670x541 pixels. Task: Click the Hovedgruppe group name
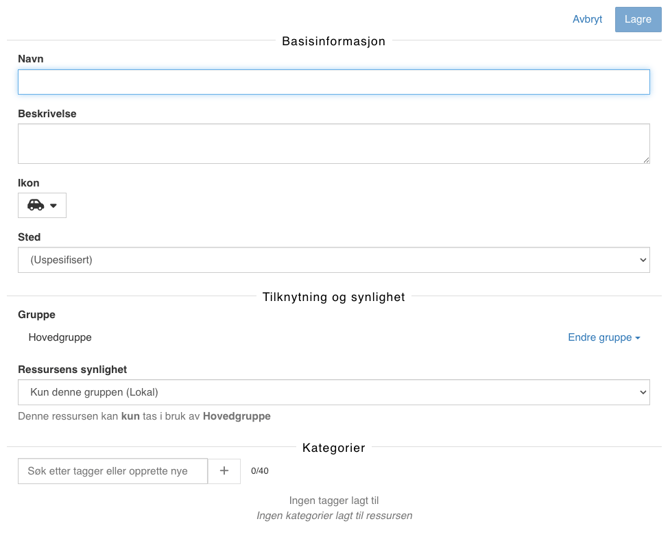point(60,338)
